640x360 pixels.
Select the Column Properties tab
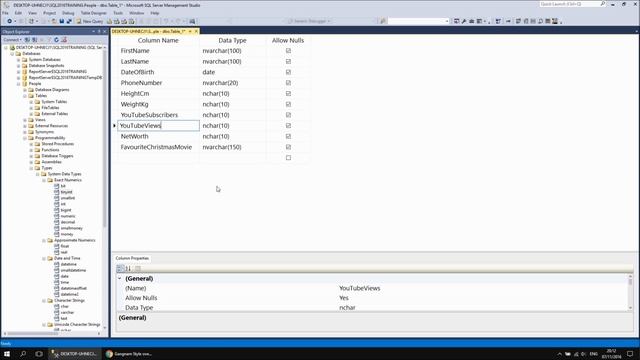pyautogui.click(x=132, y=258)
